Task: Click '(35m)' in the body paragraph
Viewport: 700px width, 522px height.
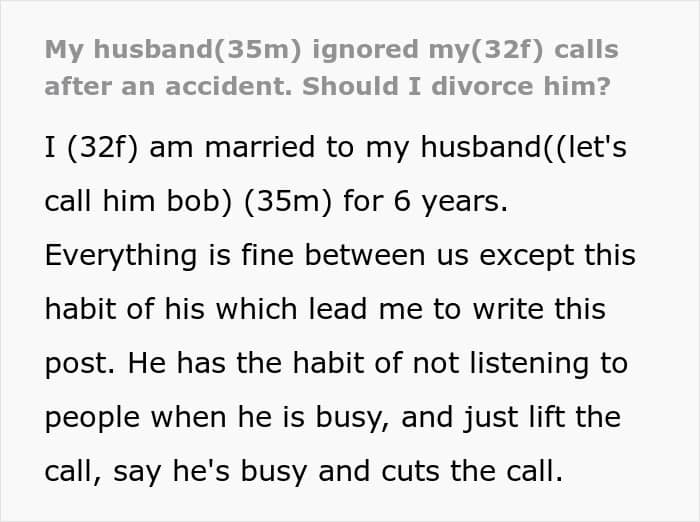Action: [288, 201]
